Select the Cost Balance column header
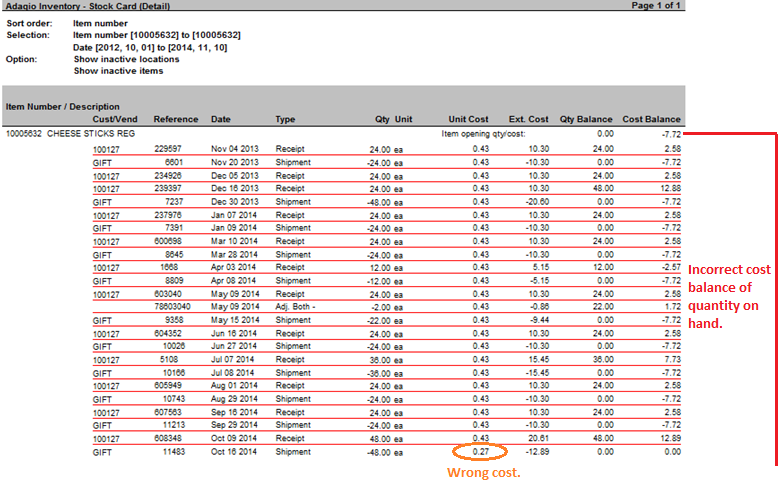This screenshot has height=499, width=784. click(651, 119)
